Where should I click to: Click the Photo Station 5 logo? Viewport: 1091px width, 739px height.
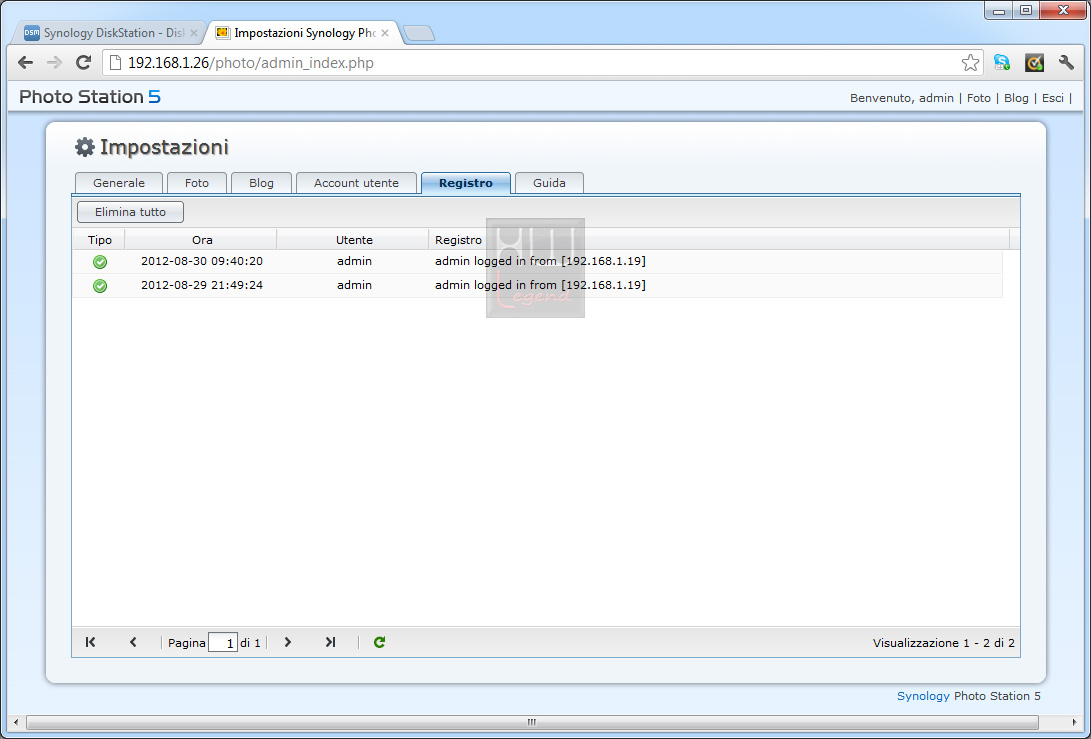[x=90, y=97]
